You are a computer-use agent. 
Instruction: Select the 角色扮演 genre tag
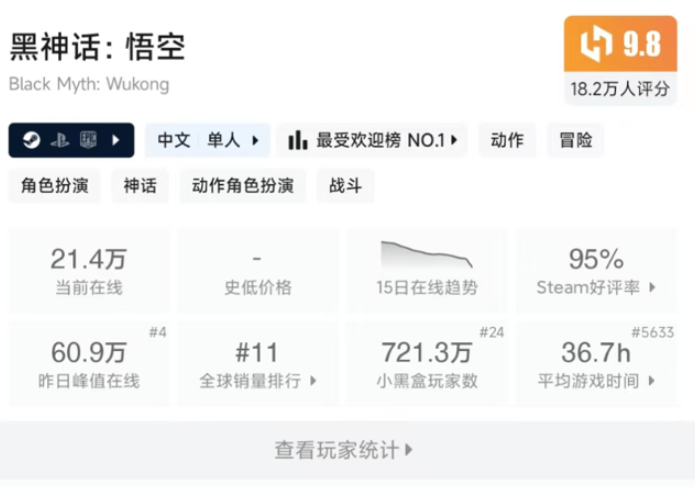(x=55, y=185)
